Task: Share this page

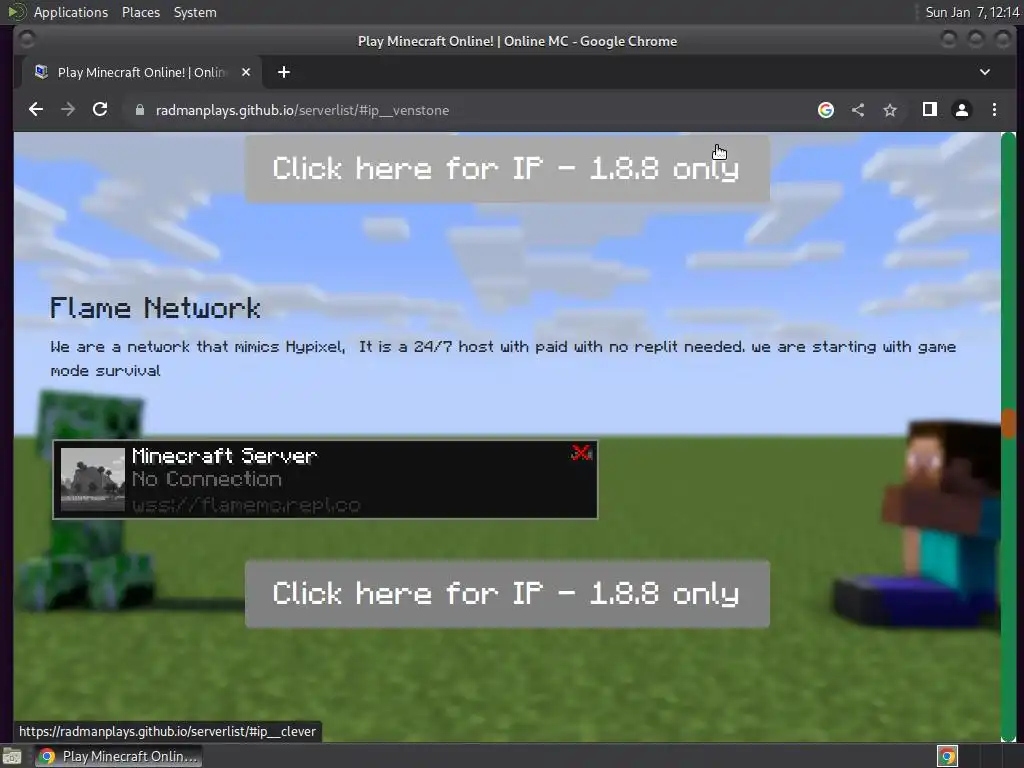Action: click(858, 110)
